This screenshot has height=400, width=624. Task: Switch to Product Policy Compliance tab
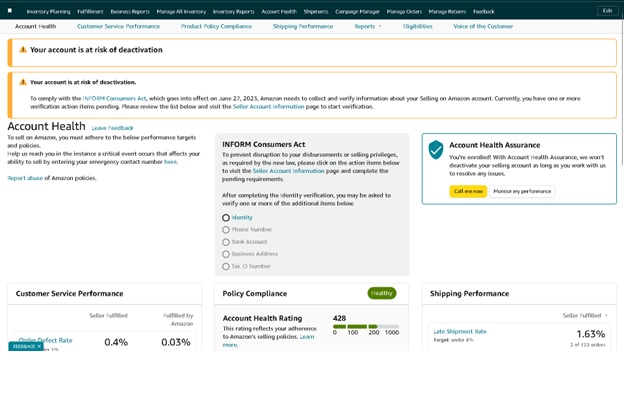pos(216,26)
